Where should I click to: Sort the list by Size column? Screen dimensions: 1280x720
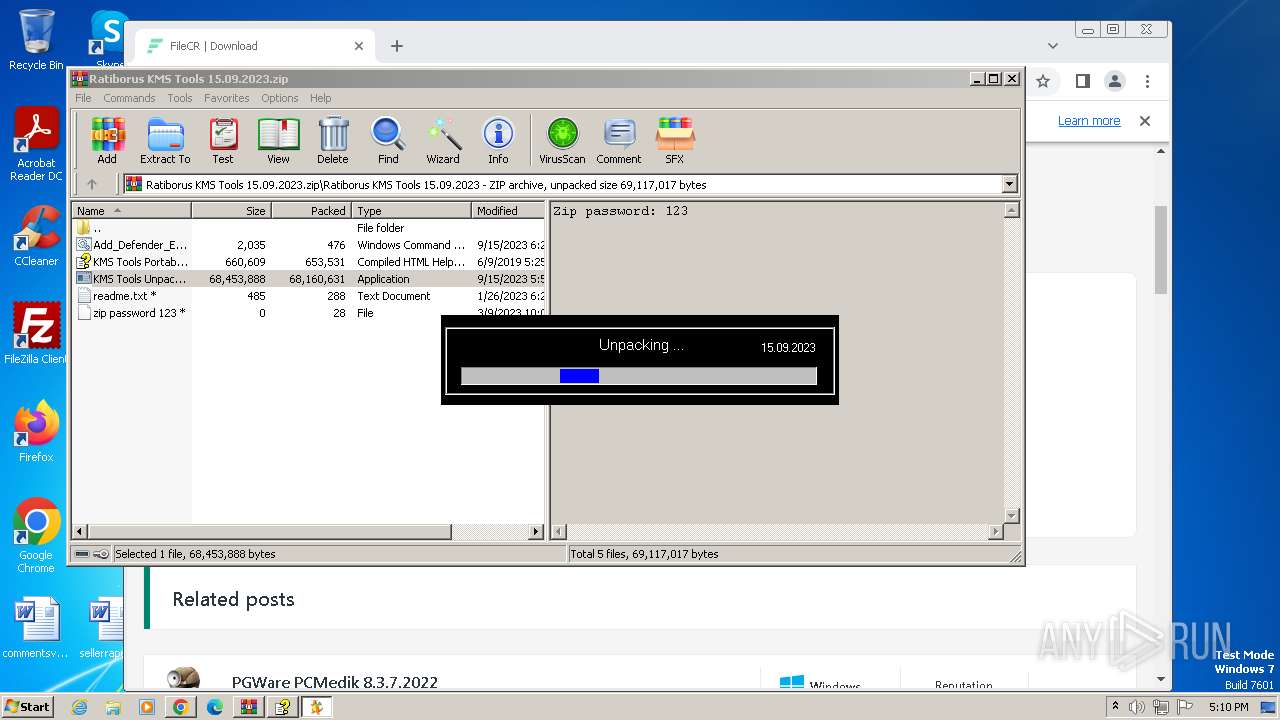coord(231,211)
